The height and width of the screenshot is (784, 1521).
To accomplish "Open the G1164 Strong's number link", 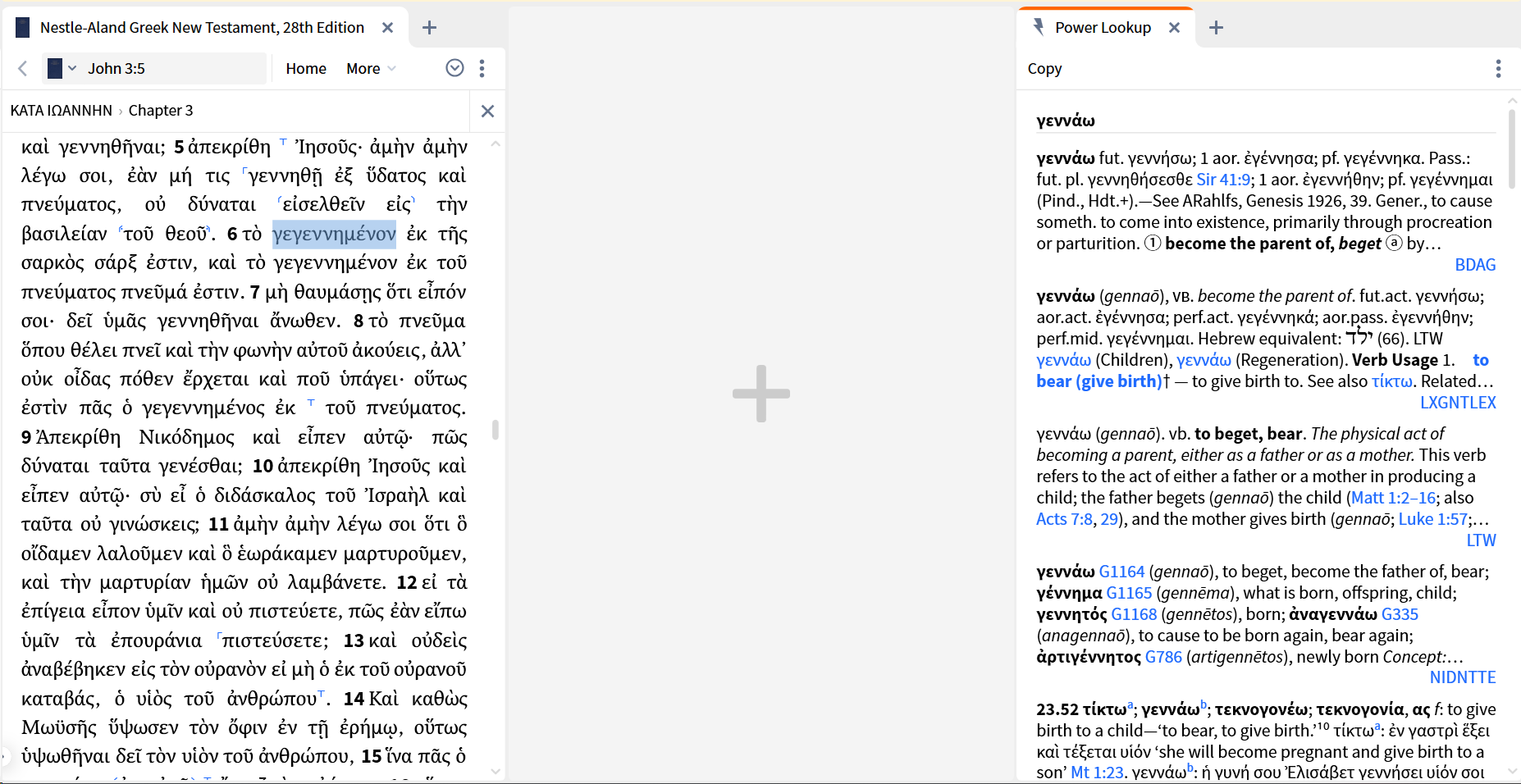I will coord(1121,572).
